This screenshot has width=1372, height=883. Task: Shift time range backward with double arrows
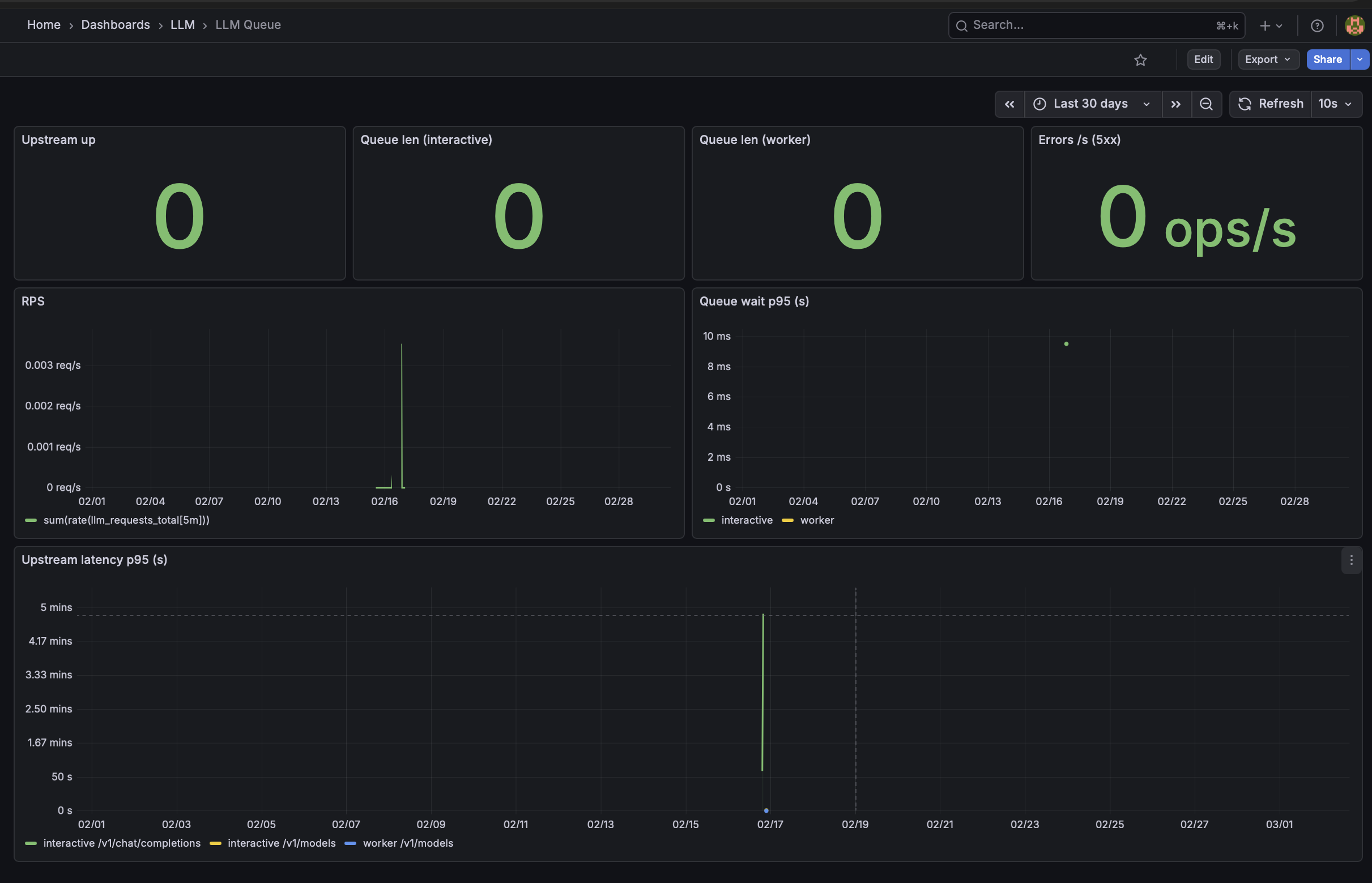pos(1009,104)
